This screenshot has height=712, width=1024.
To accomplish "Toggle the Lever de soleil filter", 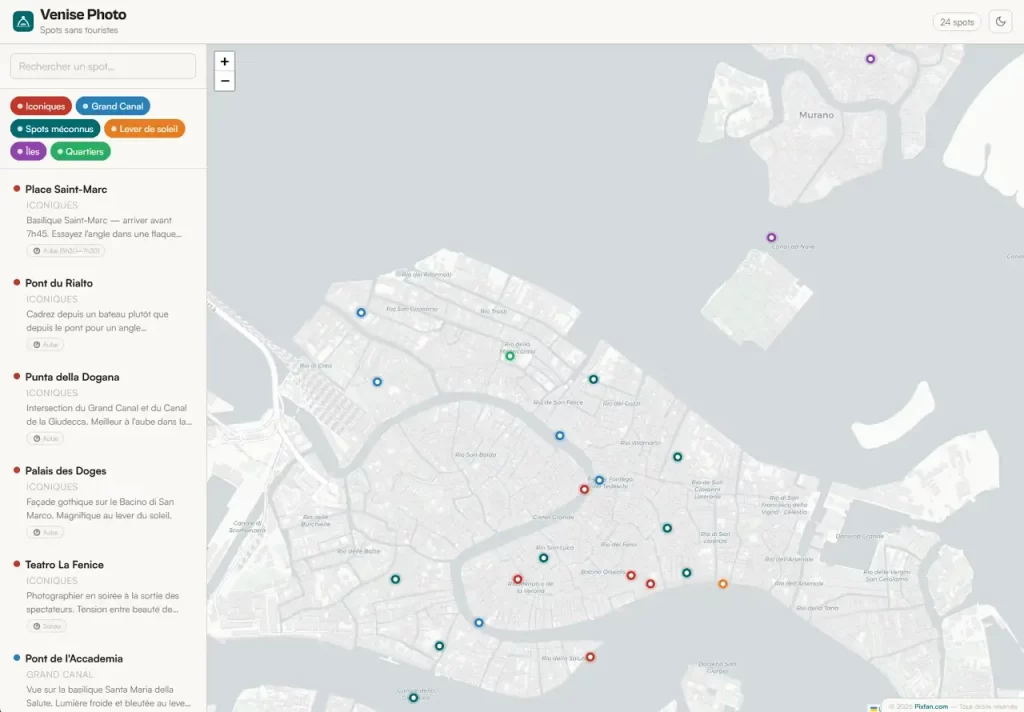I will coord(144,129).
